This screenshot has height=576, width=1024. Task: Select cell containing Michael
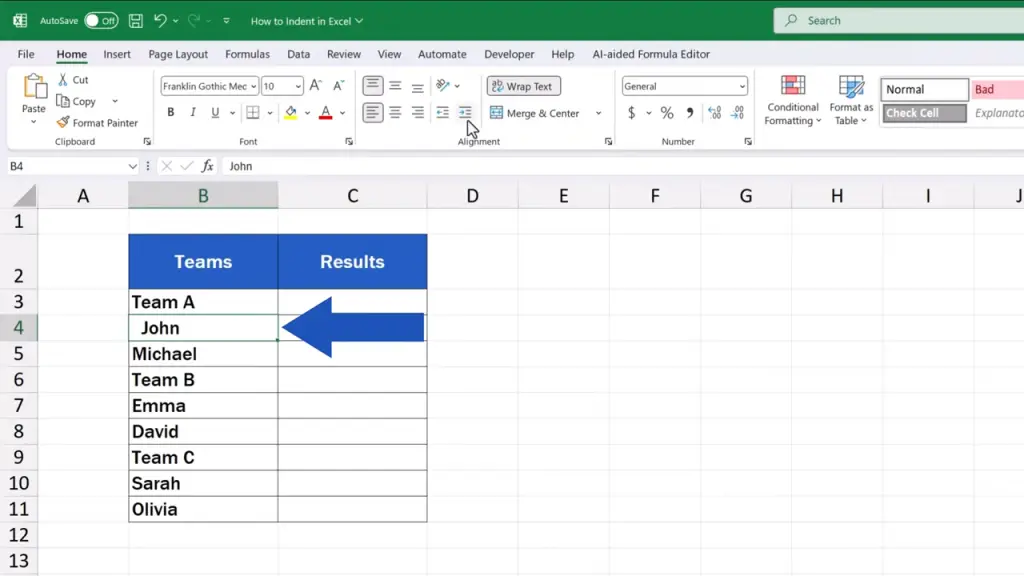[x=203, y=354]
